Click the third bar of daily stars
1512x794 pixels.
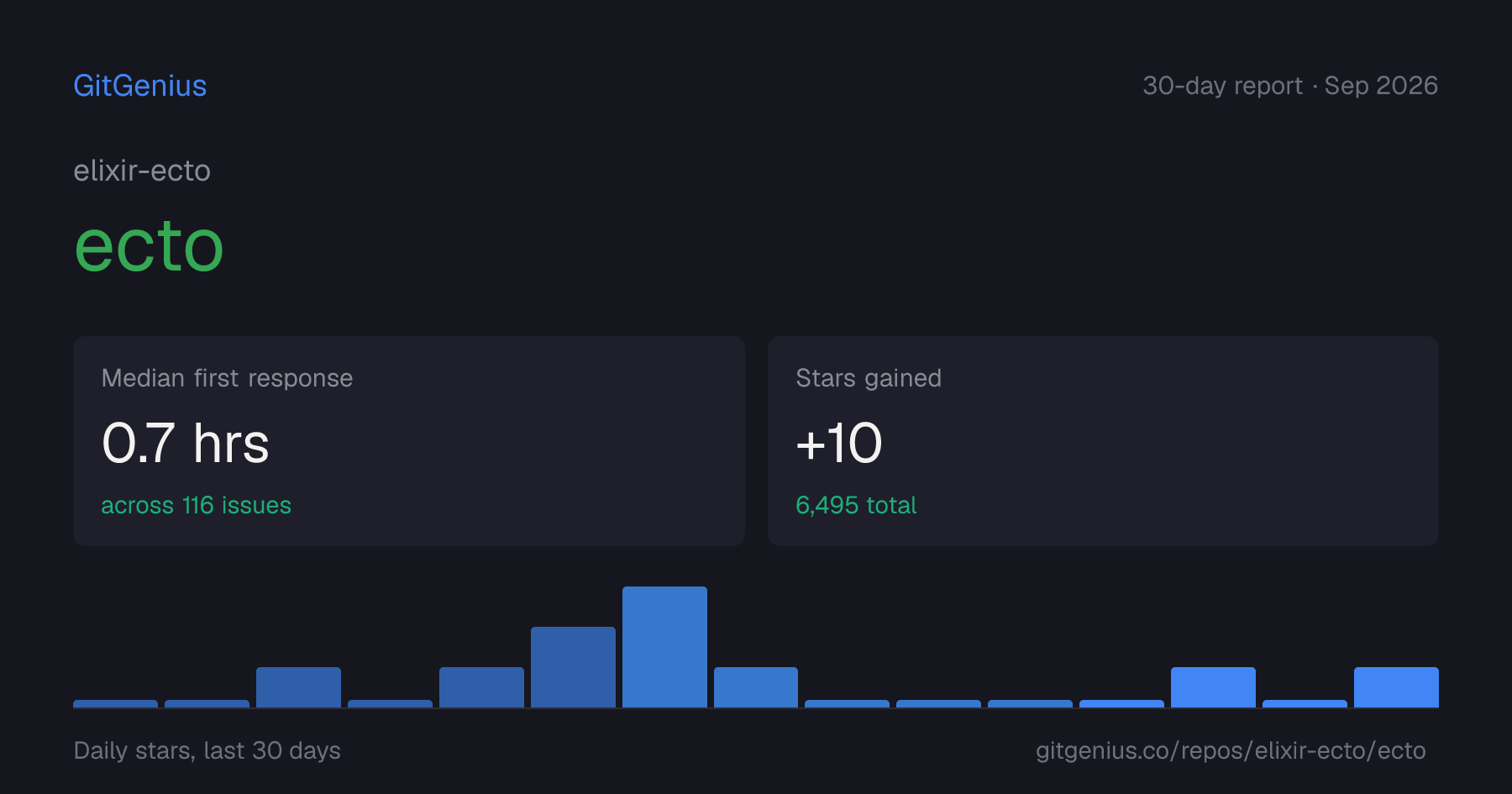click(298, 687)
